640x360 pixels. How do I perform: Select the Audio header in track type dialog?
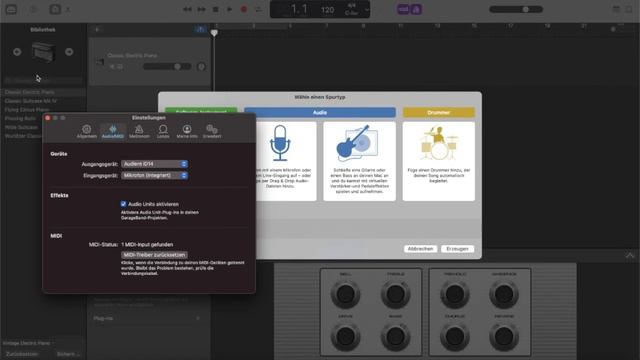pos(320,112)
